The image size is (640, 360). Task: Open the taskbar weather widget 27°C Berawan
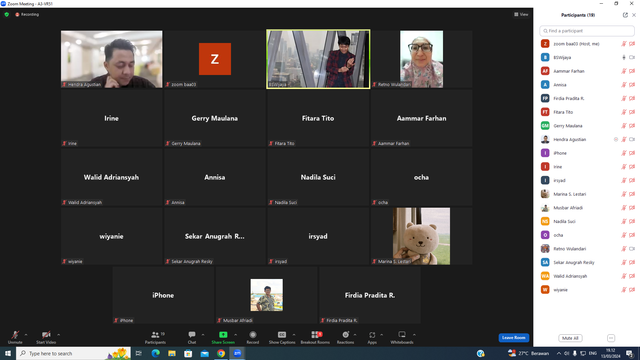[528, 353]
